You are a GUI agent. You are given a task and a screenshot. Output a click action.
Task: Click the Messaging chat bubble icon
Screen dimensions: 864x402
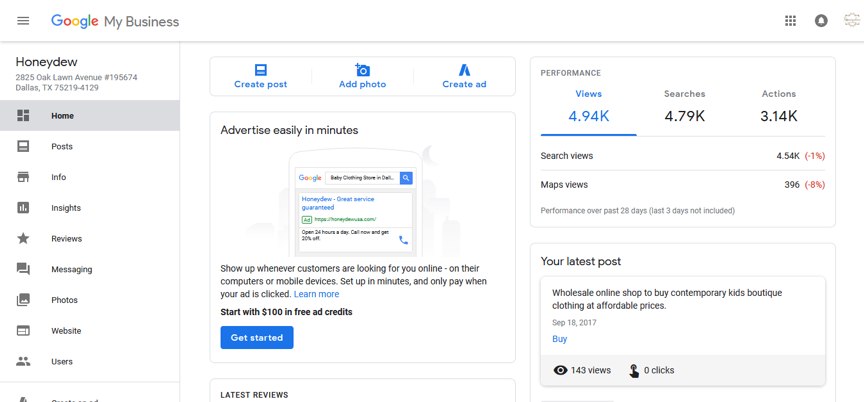pos(23,269)
